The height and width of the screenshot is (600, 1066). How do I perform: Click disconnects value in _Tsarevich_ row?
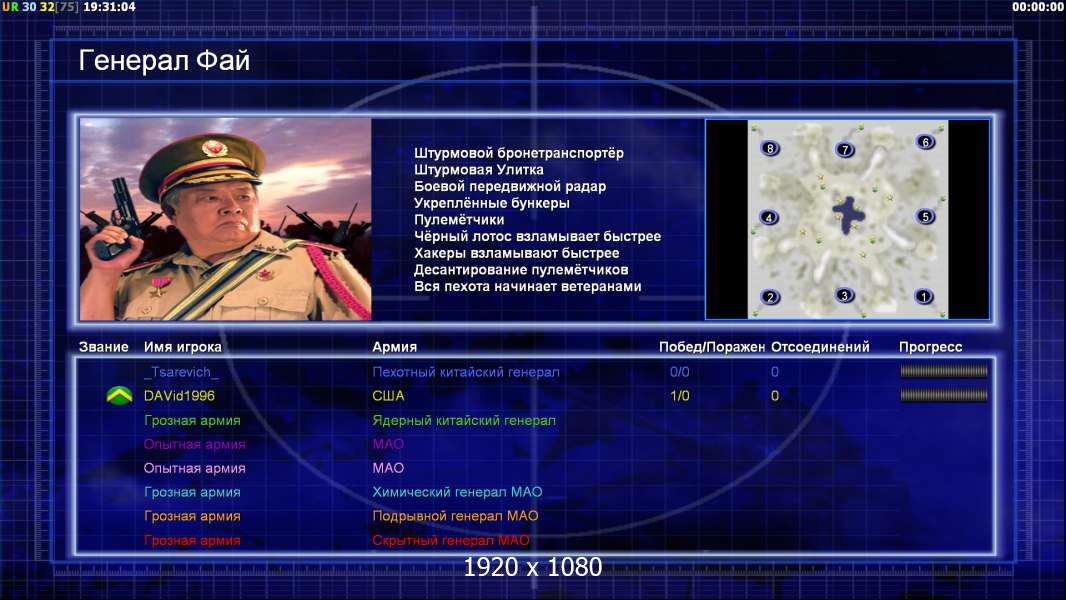pyautogui.click(x=775, y=372)
